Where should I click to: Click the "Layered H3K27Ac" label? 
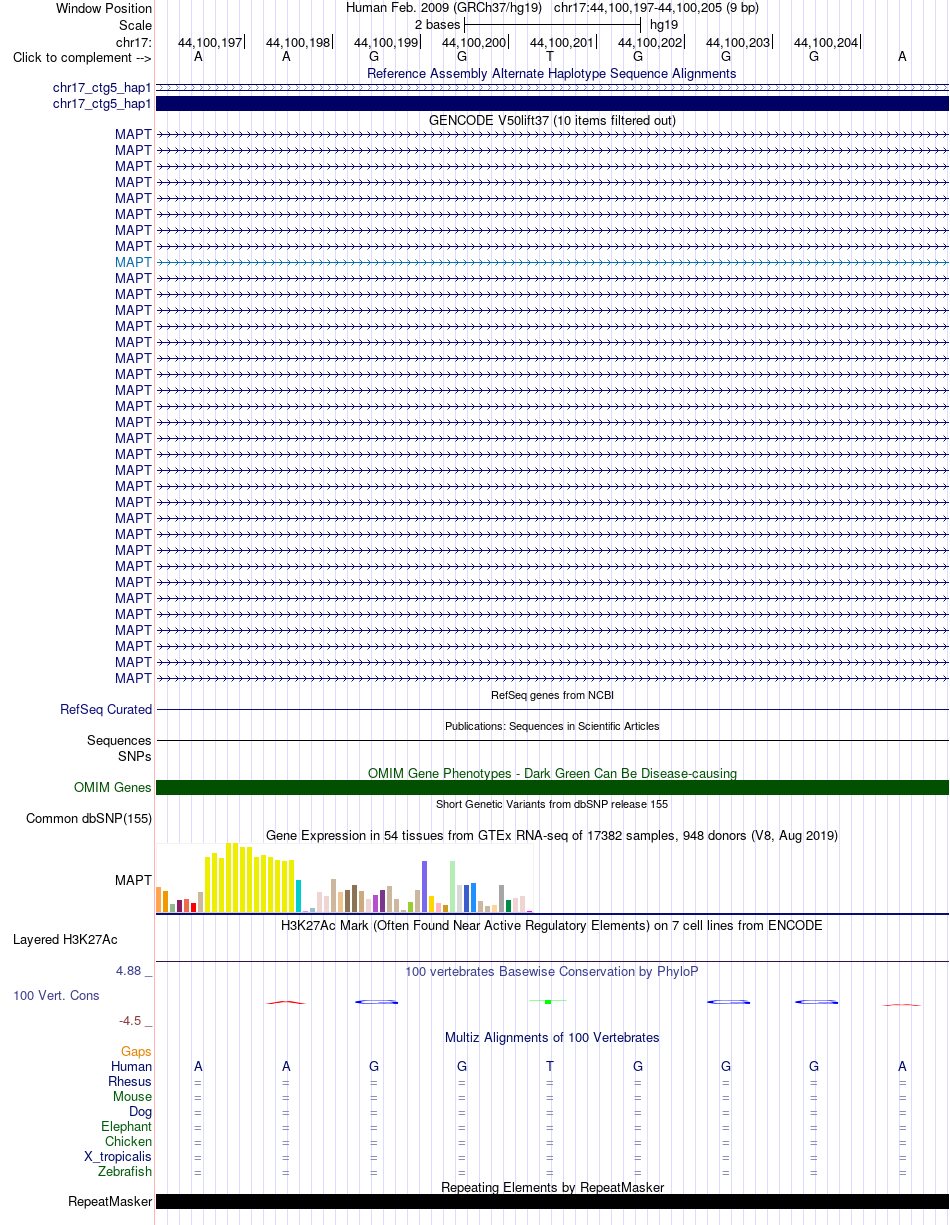(x=65, y=939)
